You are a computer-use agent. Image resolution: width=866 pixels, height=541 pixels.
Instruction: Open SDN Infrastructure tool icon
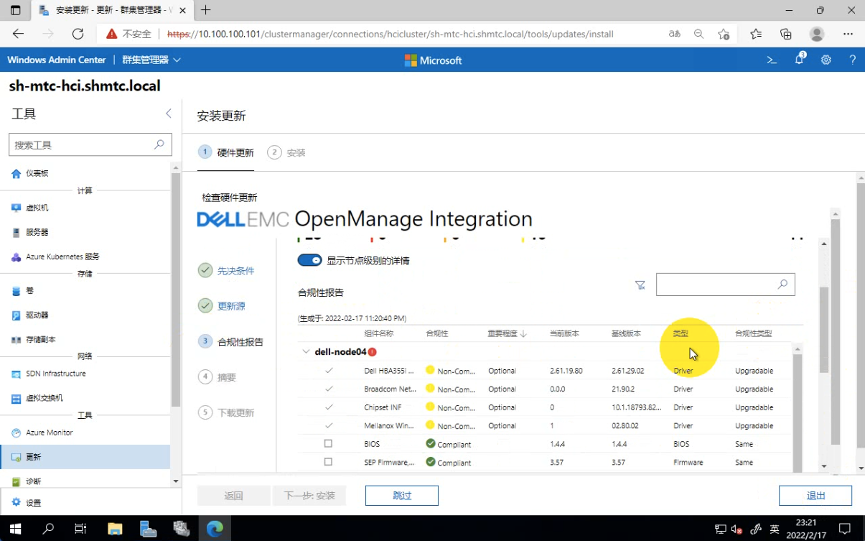click(x=16, y=374)
